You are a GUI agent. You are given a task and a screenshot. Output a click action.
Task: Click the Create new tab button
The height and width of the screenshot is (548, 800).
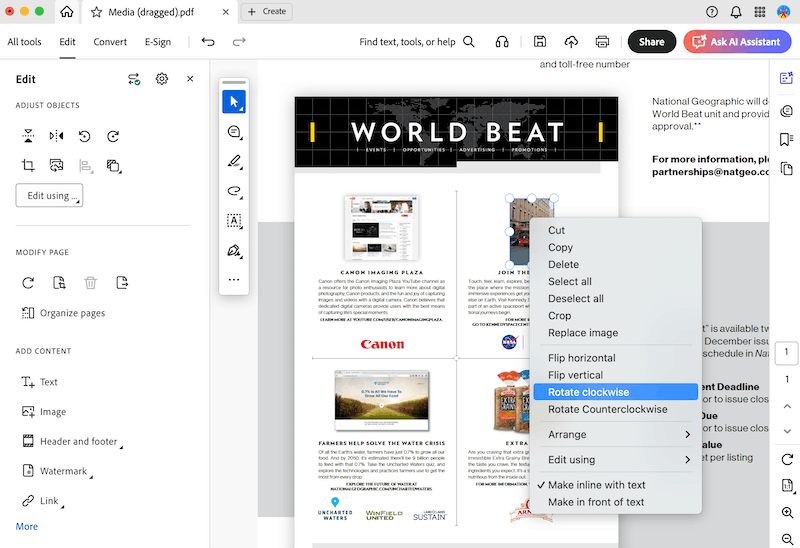pos(266,11)
